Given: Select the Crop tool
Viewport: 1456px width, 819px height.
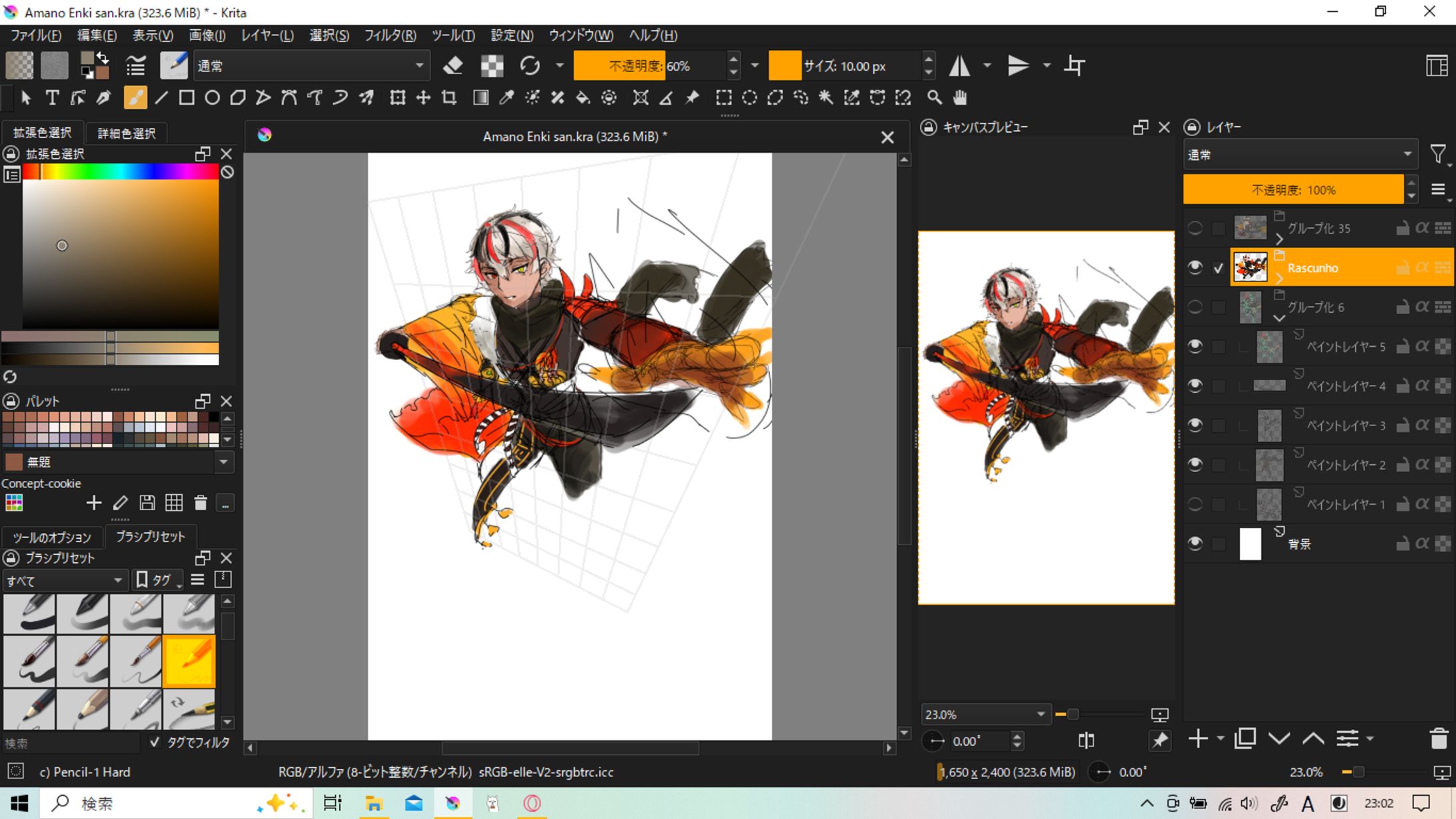Looking at the screenshot, I should click(x=449, y=98).
